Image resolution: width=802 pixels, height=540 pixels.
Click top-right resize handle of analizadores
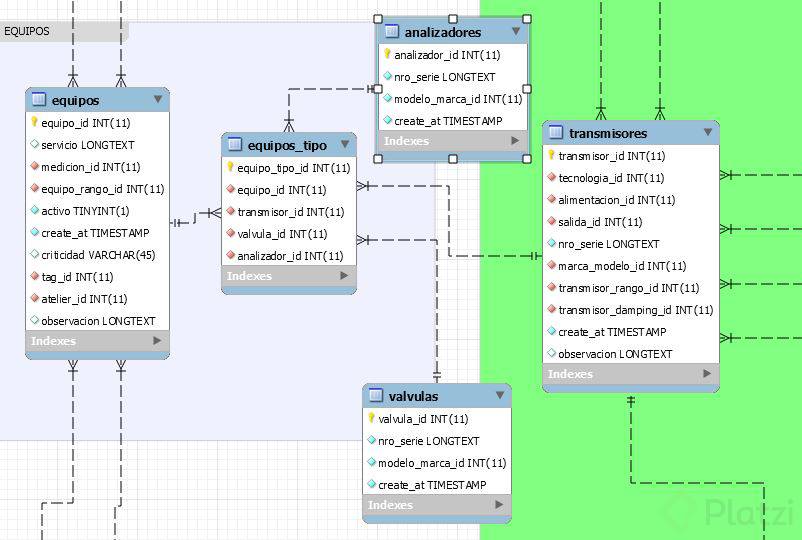(x=527, y=19)
